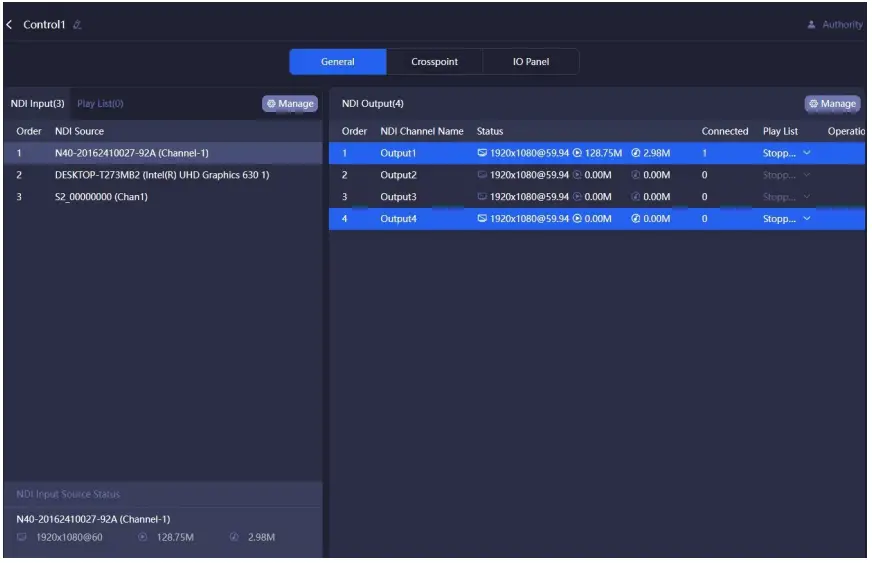Click the video bitrate icon in the Output4 row

pos(577,219)
